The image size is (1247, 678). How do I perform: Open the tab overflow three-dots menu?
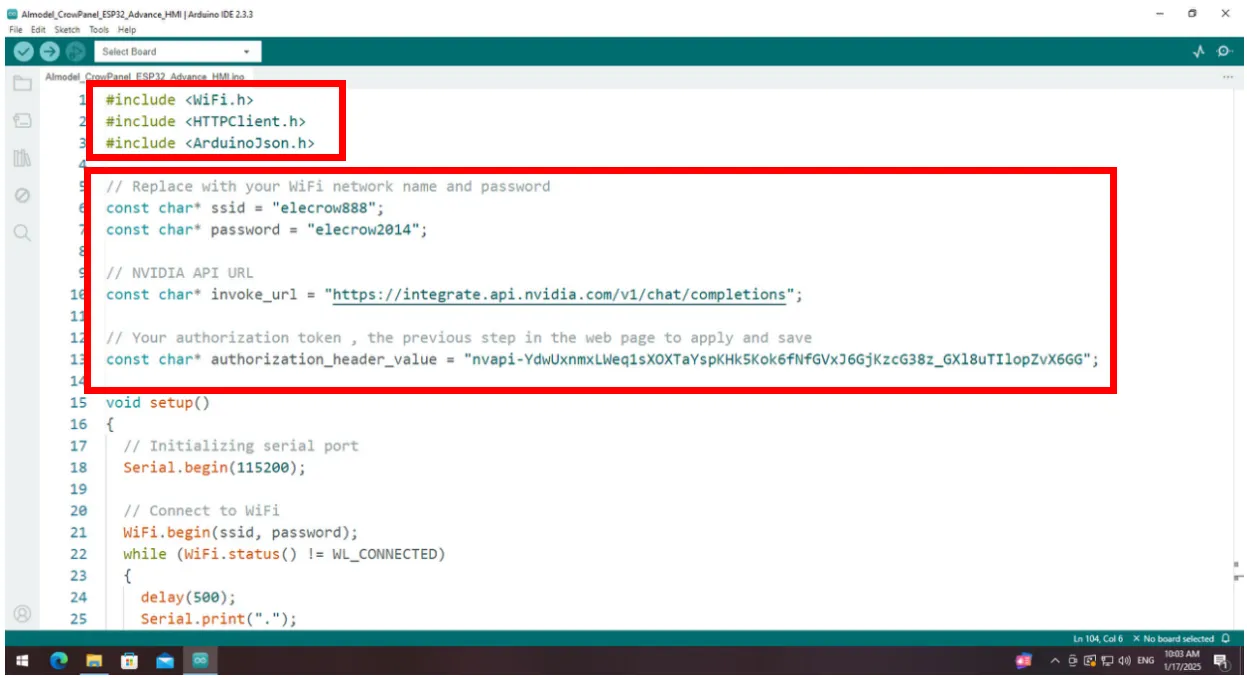click(x=1227, y=77)
